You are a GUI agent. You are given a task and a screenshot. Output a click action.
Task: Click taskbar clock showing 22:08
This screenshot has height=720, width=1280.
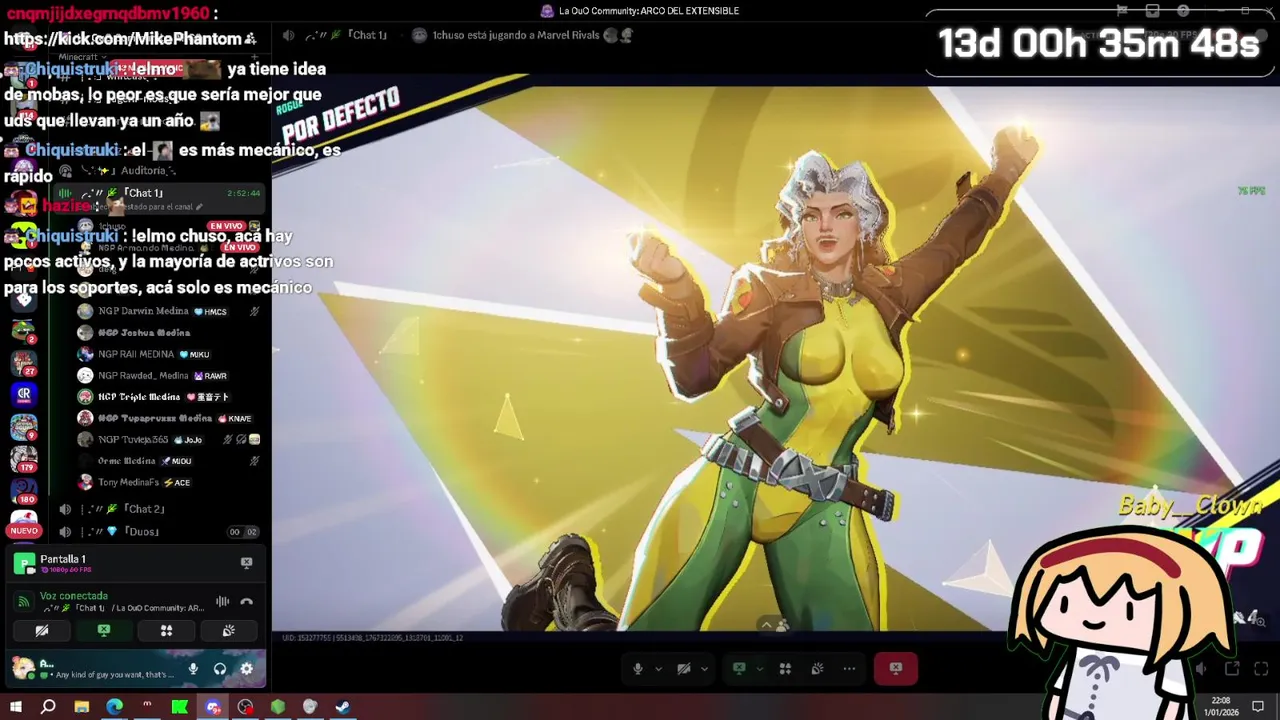pyautogui.click(x=1221, y=707)
